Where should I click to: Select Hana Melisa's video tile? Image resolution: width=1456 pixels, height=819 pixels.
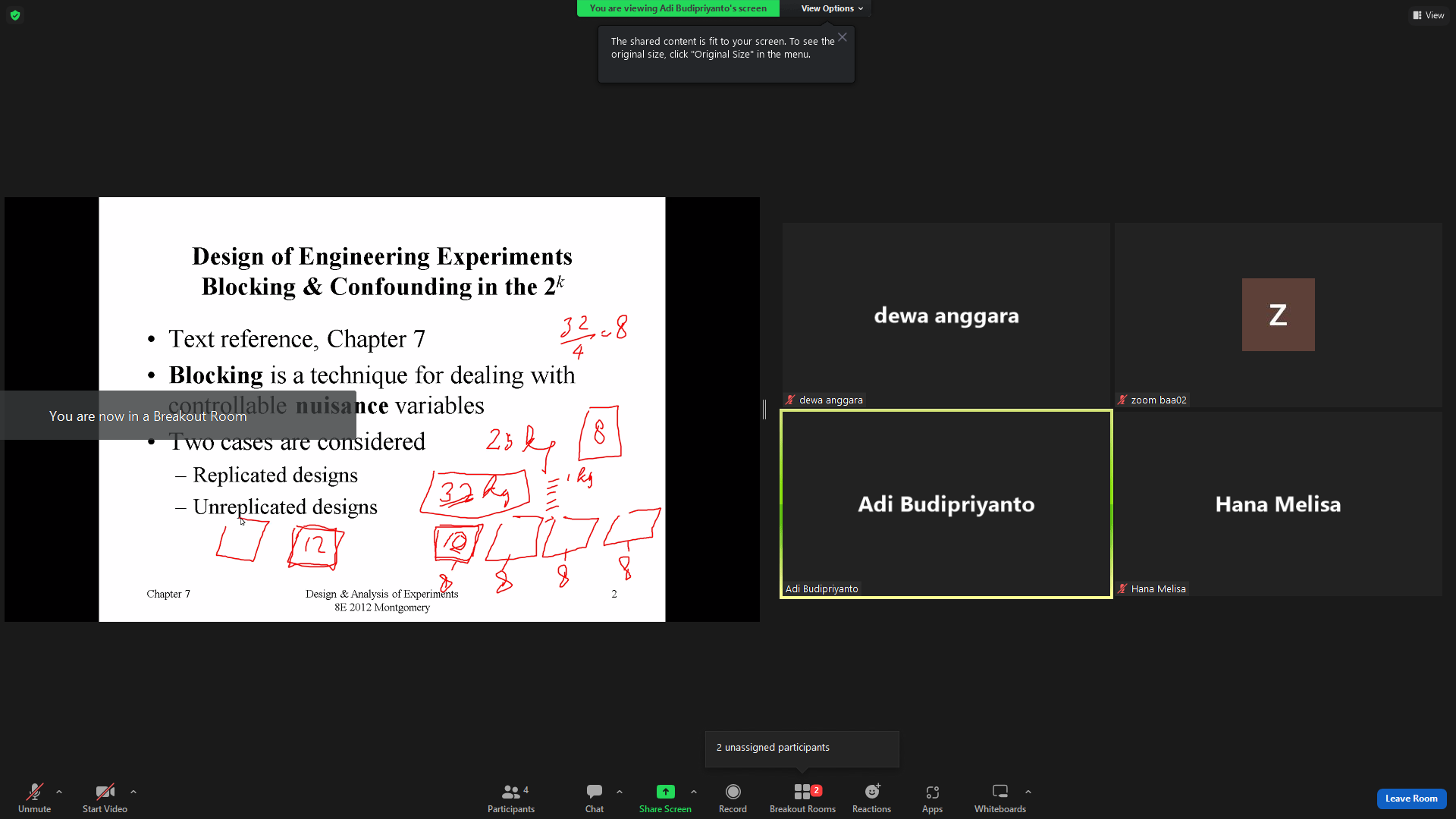pos(1279,504)
